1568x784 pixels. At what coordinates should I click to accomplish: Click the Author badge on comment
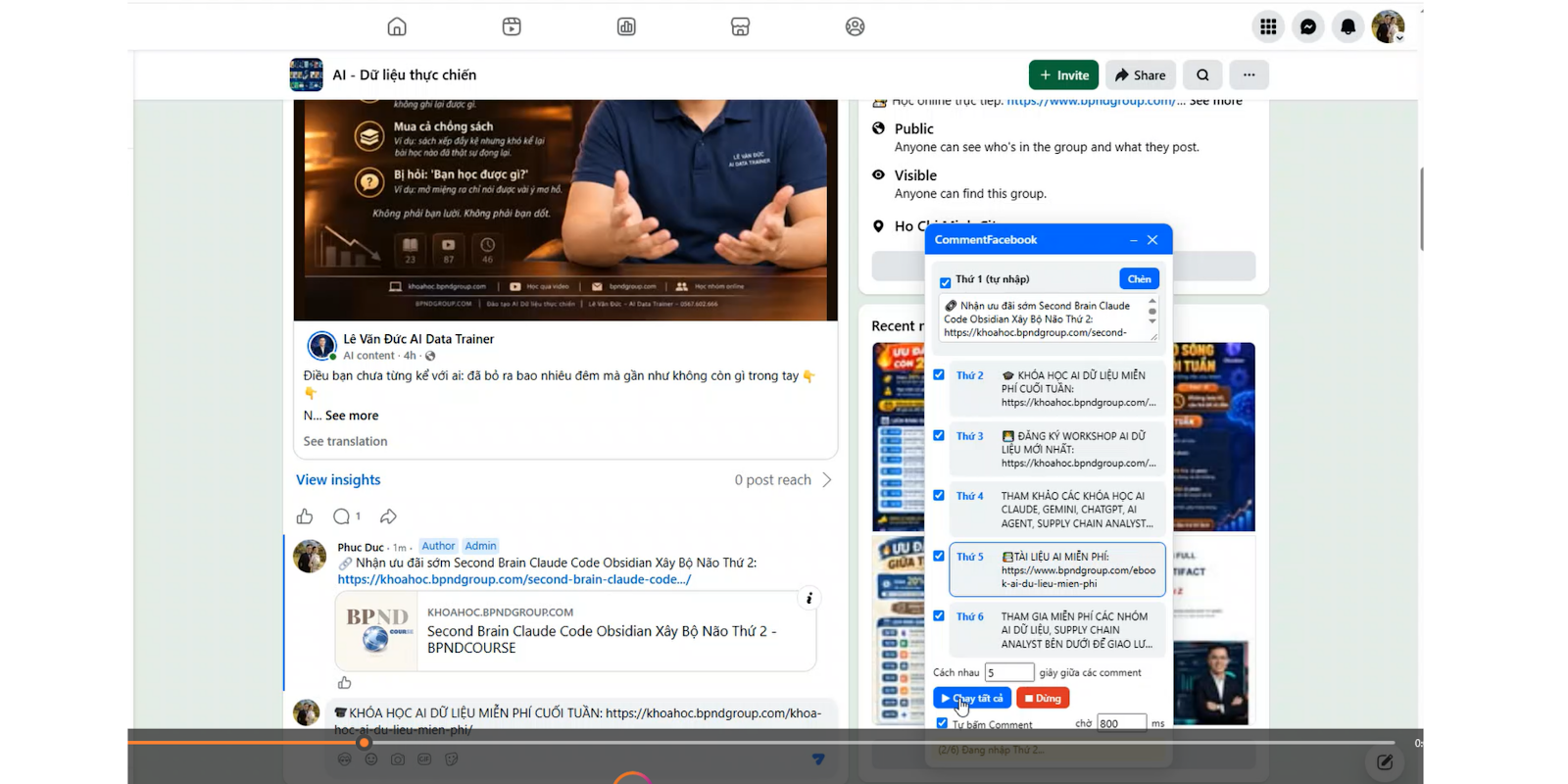438,546
